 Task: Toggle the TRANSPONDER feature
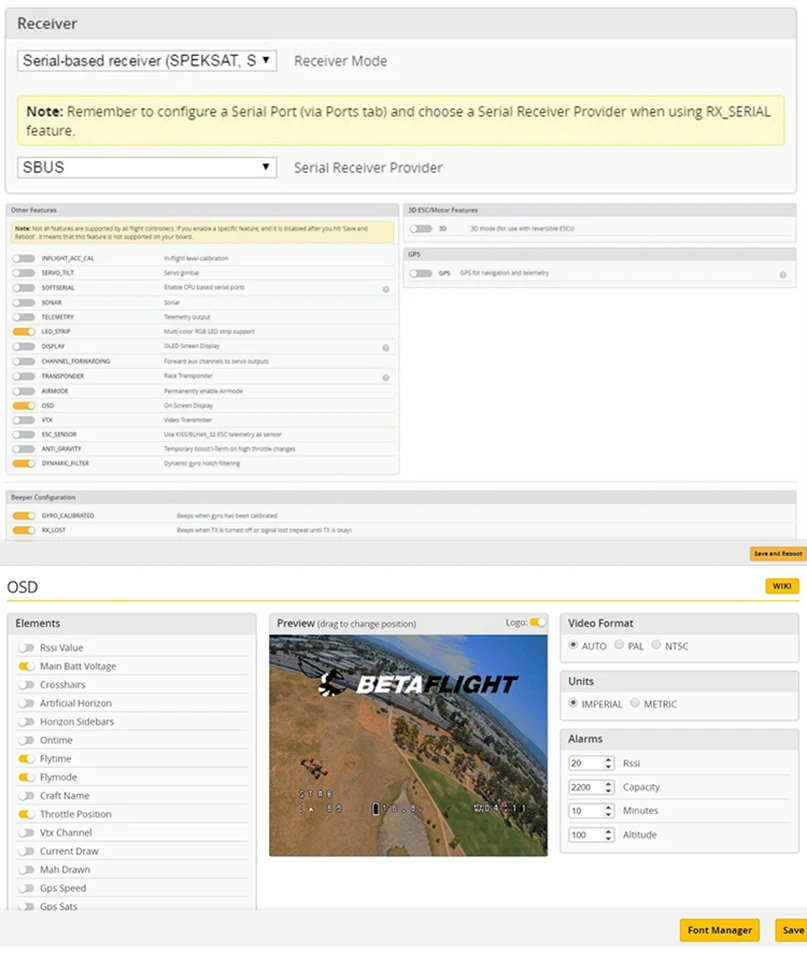click(24, 376)
